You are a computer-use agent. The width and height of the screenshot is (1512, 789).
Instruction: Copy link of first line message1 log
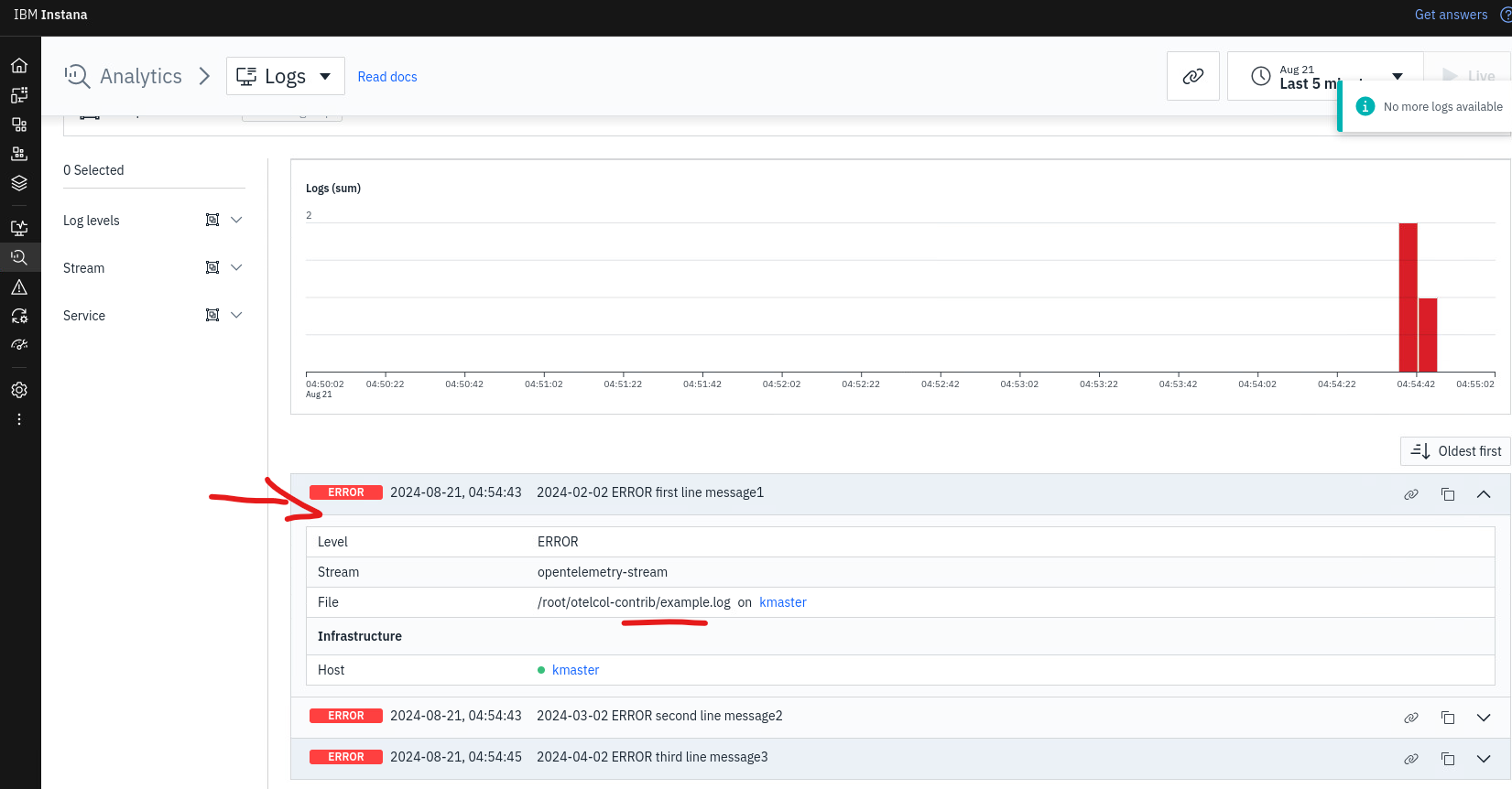(x=1411, y=494)
